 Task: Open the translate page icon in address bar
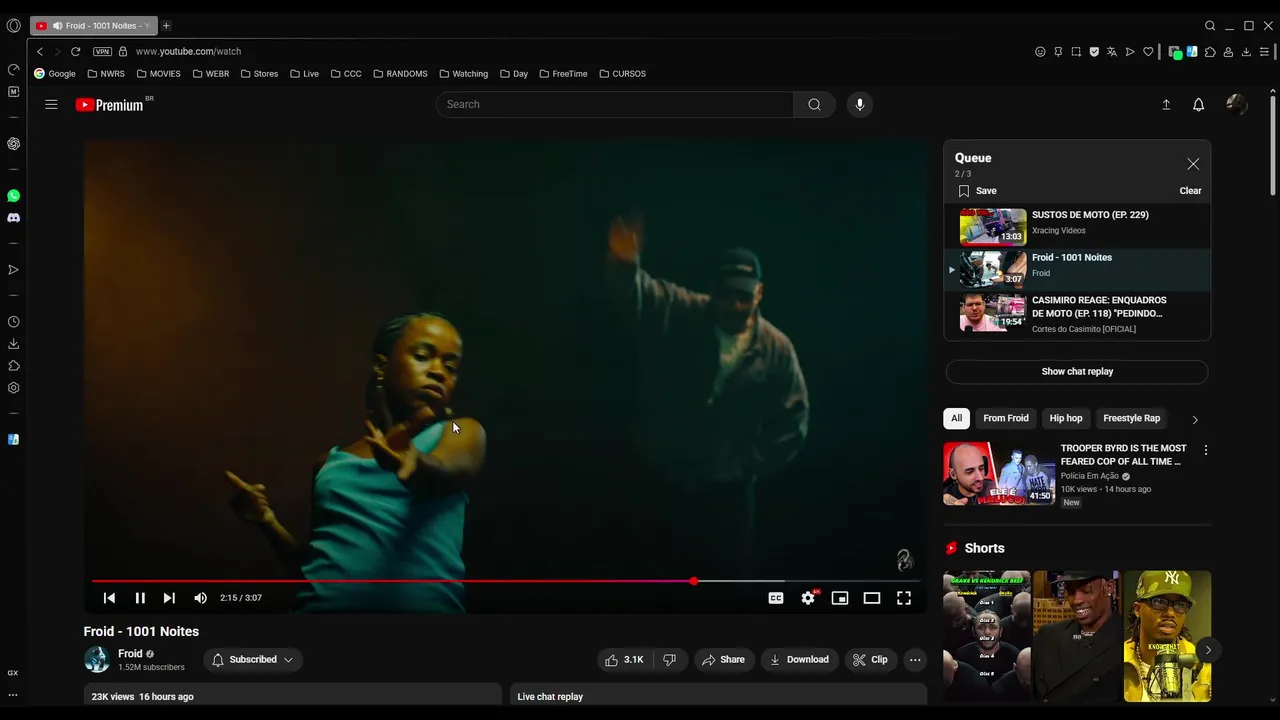(x=1112, y=52)
